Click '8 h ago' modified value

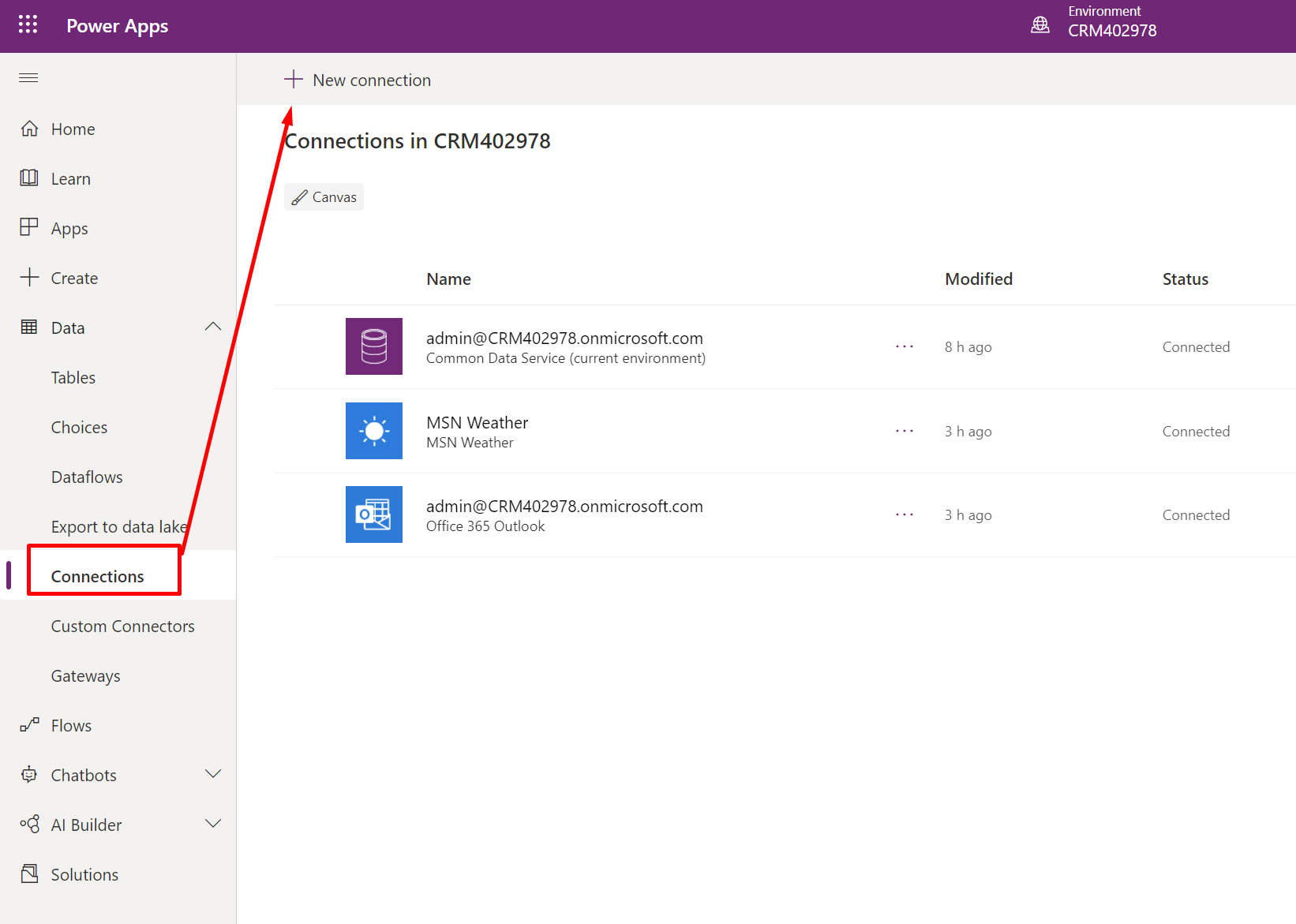(x=968, y=346)
